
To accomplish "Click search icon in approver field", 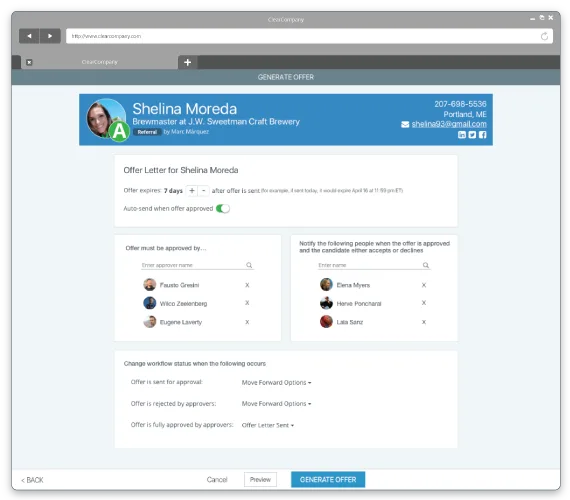I will click(x=249, y=265).
